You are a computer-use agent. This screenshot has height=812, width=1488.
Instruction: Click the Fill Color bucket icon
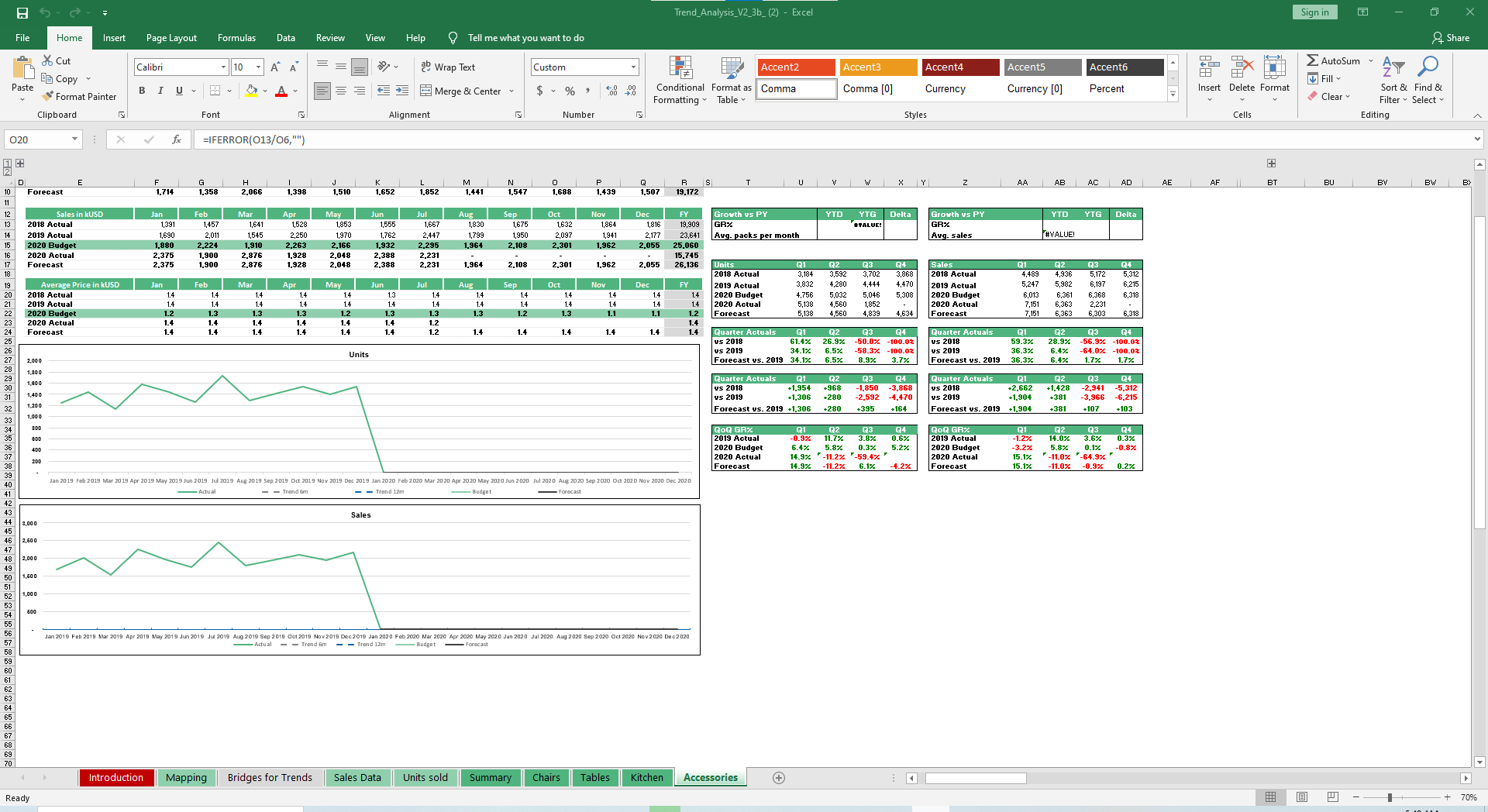click(x=251, y=91)
